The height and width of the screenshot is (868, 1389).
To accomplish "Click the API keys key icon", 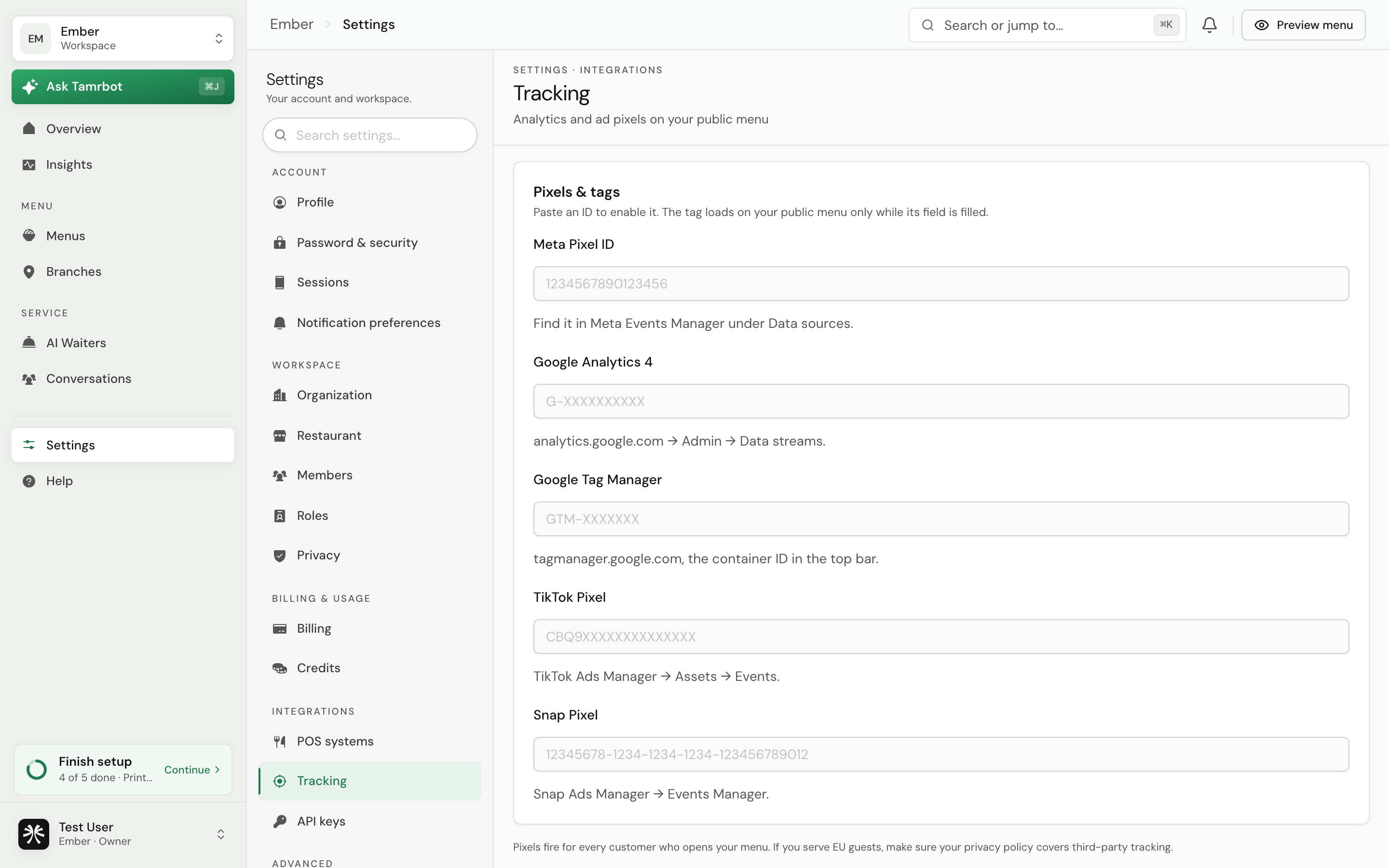I will pos(280,822).
